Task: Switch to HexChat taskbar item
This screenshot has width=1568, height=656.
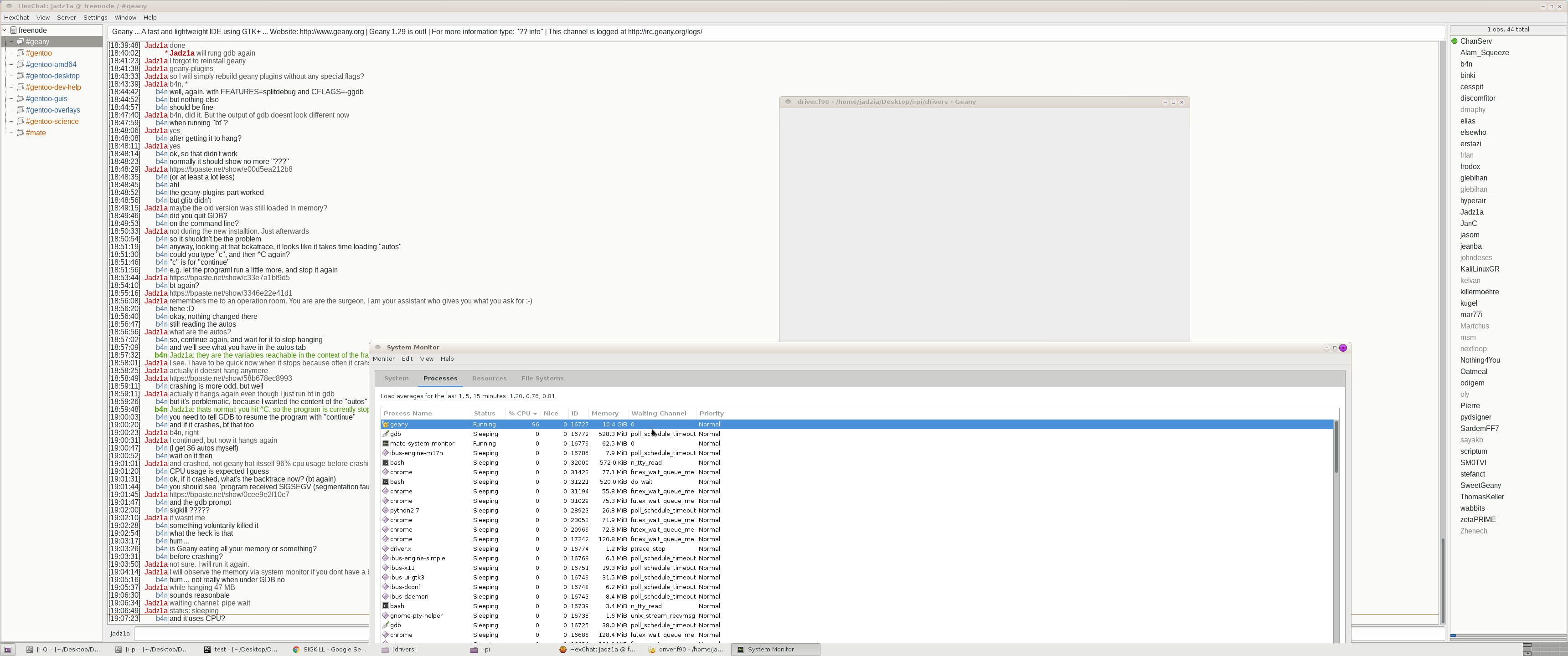Action: [597, 649]
